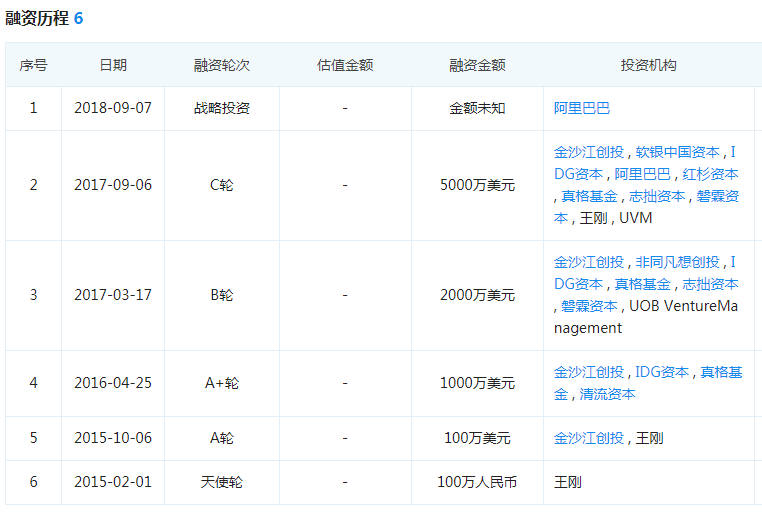This screenshot has height=515, width=762.
Task: Open 真格基金 in the B轮 row
Action: tap(643, 284)
